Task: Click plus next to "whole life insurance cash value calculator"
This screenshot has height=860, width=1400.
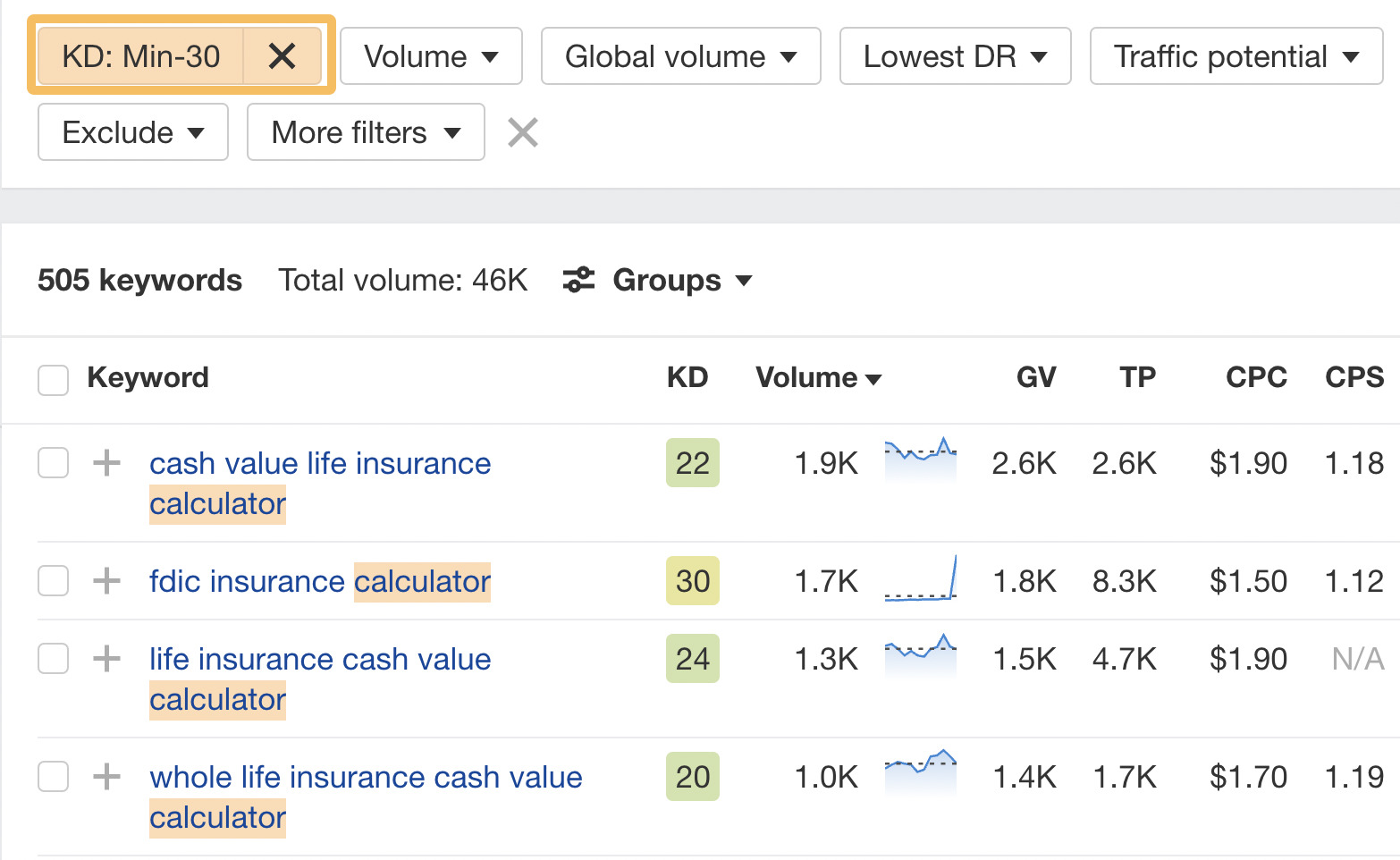Action: click(x=106, y=777)
